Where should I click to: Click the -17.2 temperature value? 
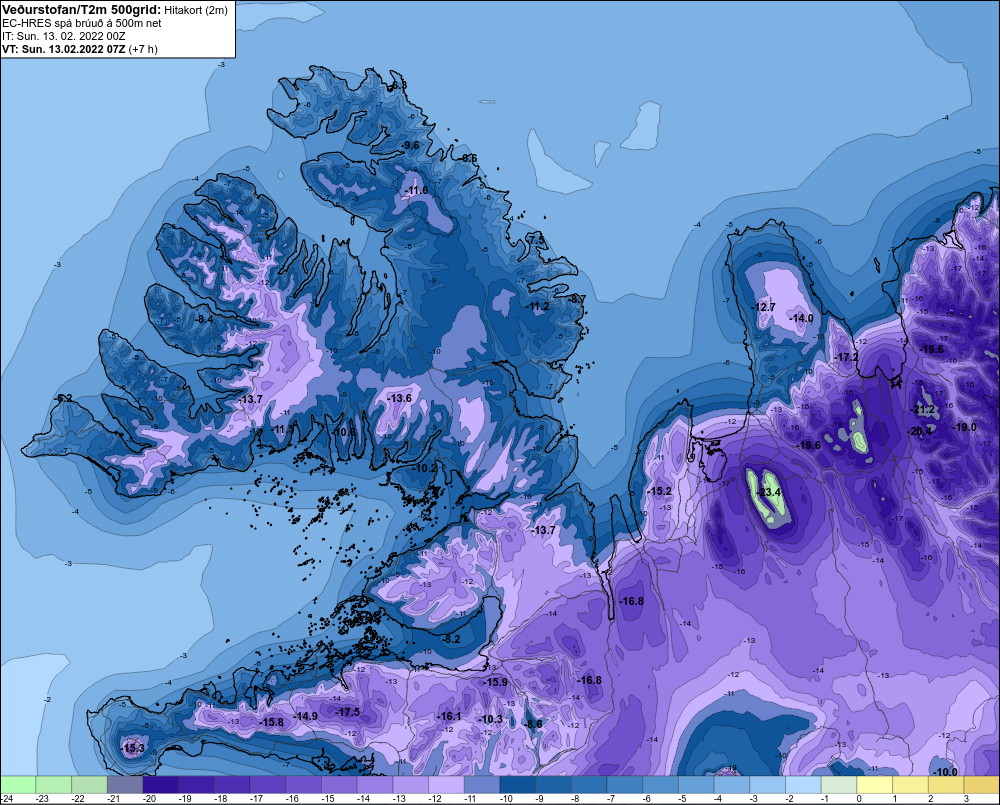pos(847,357)
